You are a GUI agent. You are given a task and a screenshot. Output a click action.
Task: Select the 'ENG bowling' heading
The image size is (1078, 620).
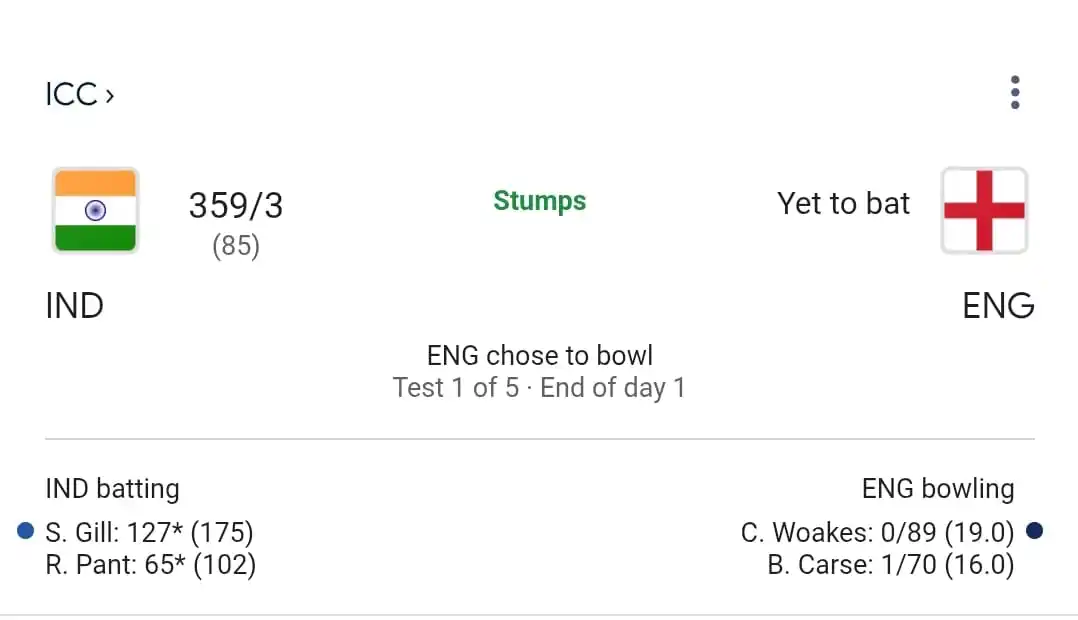938,489
